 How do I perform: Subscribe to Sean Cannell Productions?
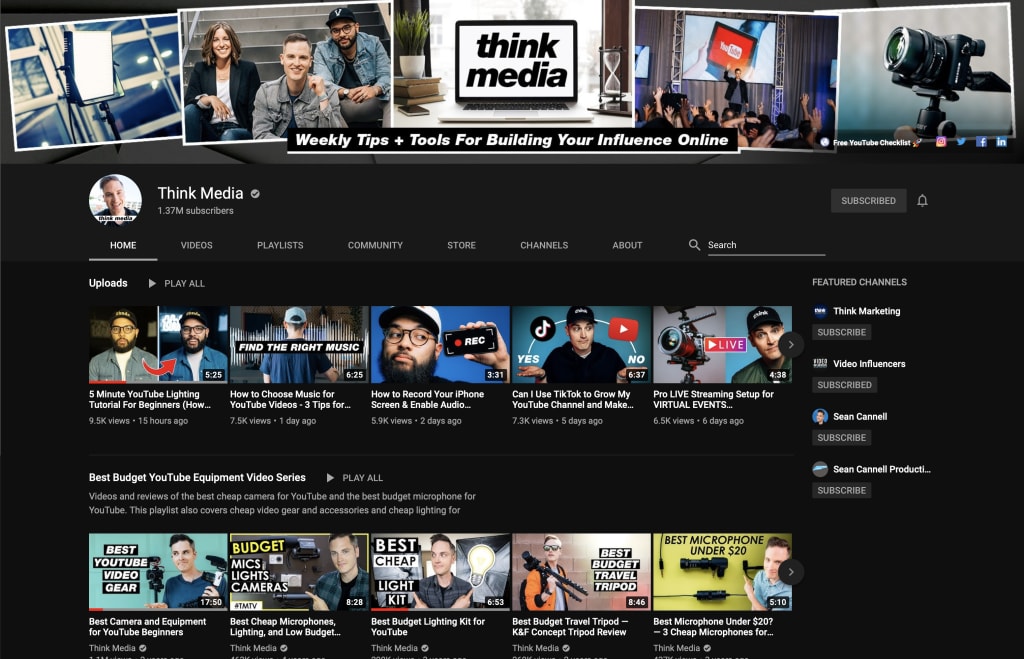pyautogui.click(x=842, y=490)
